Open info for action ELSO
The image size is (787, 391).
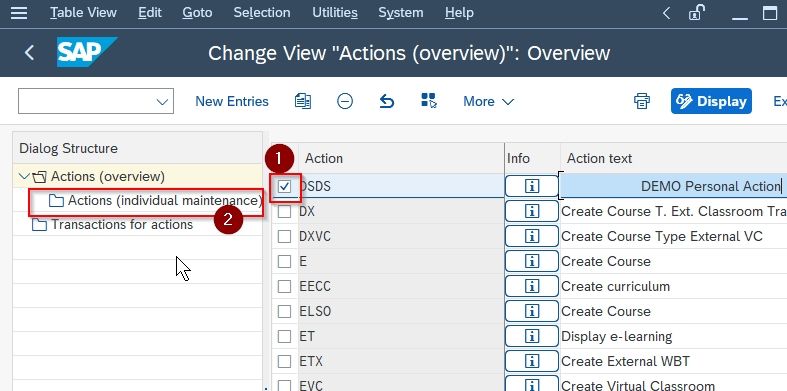[x=532, y=311]
